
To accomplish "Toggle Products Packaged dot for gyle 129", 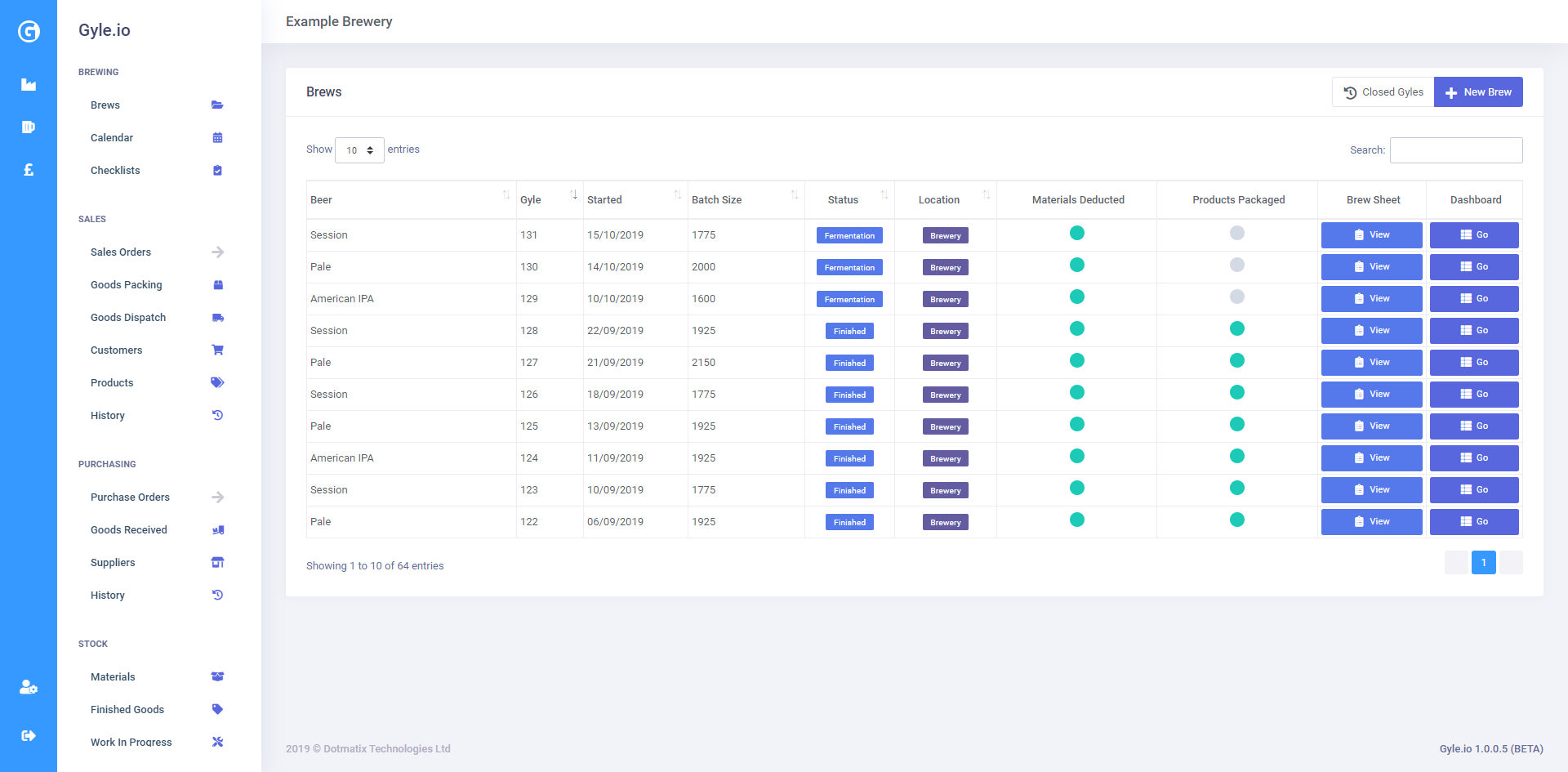I will coord(1237,297).
